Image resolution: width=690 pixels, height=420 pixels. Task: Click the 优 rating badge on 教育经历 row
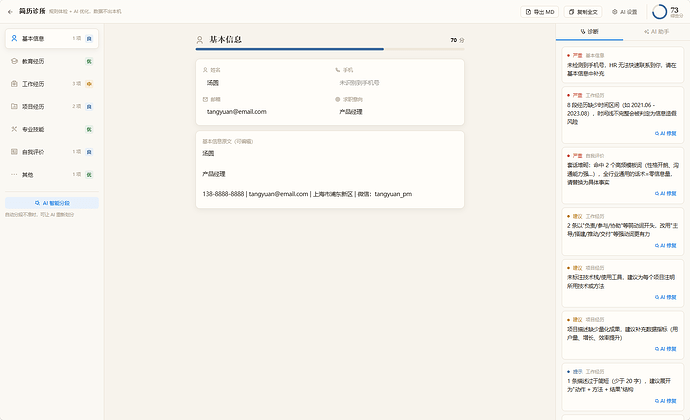[89, 61]
